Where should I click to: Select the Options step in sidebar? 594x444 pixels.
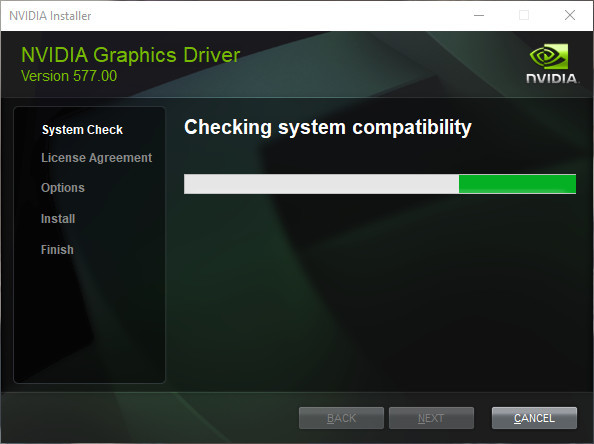tap(63, 188)
